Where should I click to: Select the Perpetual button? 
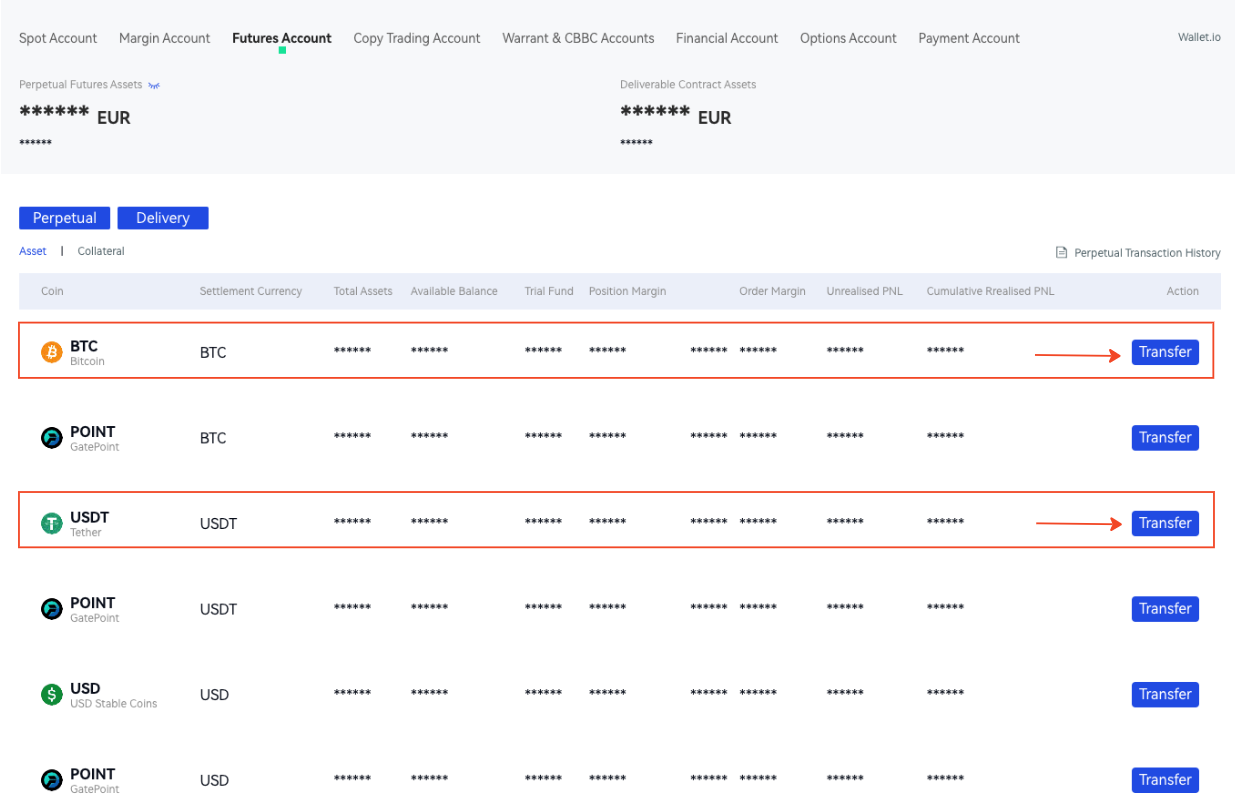click(65, 218)
